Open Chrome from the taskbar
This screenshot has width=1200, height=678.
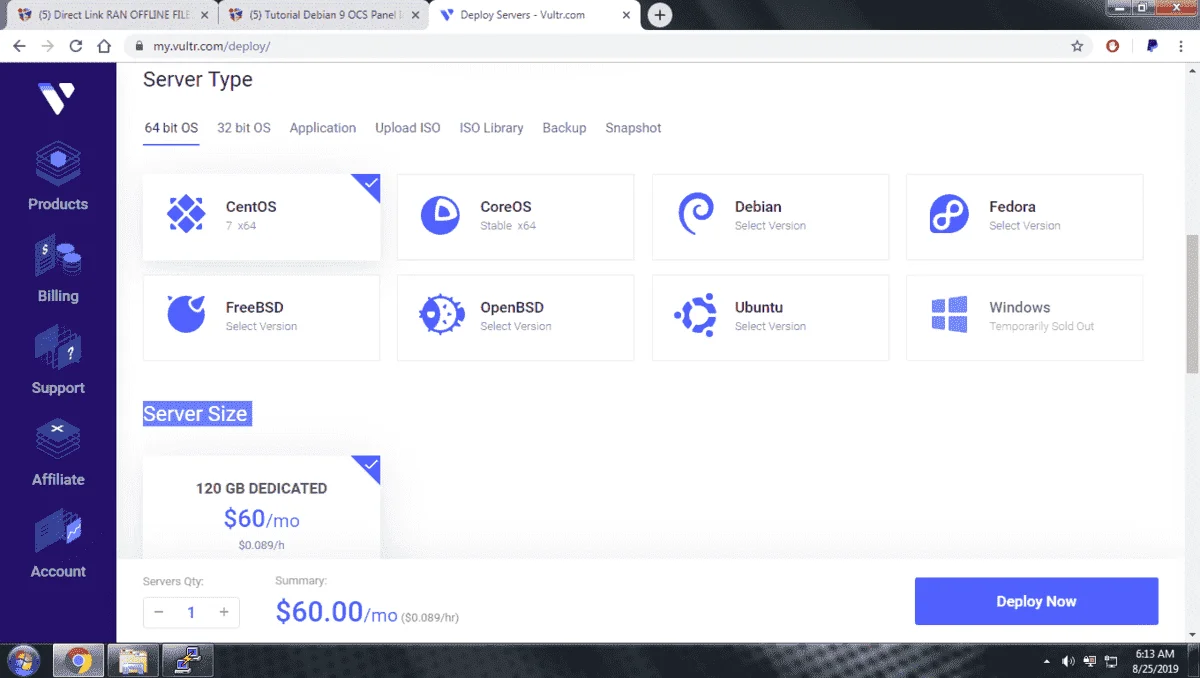pos(79,661)
